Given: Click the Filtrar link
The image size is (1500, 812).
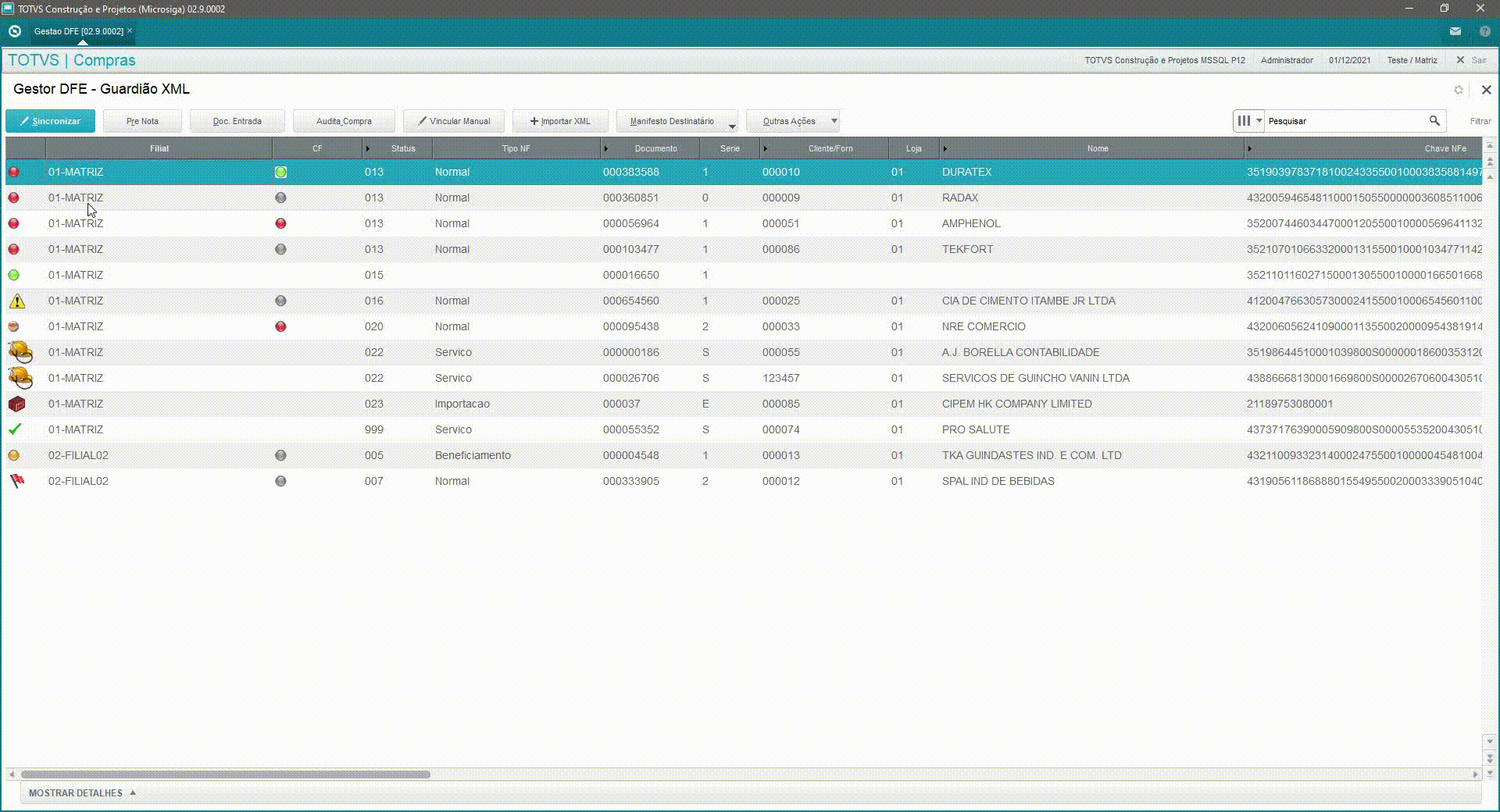Looking at the screenshot, I should click(x=1480, y=121).
